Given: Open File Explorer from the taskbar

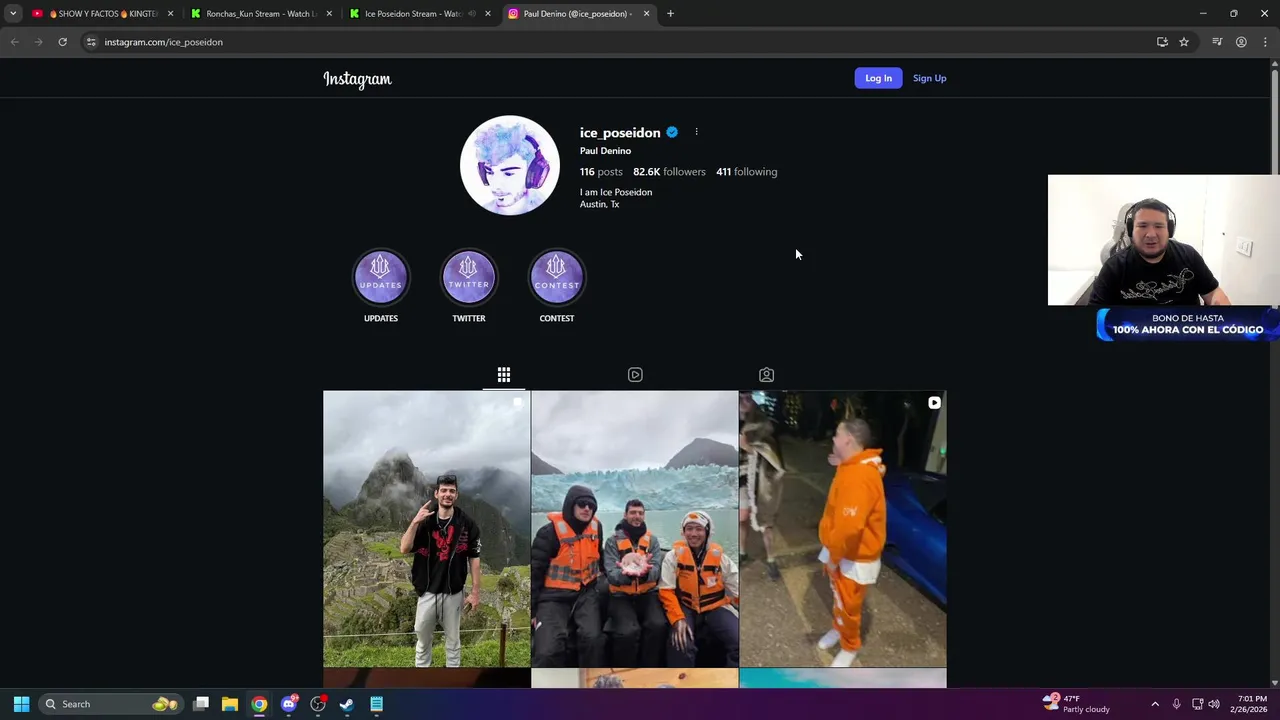Looking at the screenshot, I should (x=230, y=704).
